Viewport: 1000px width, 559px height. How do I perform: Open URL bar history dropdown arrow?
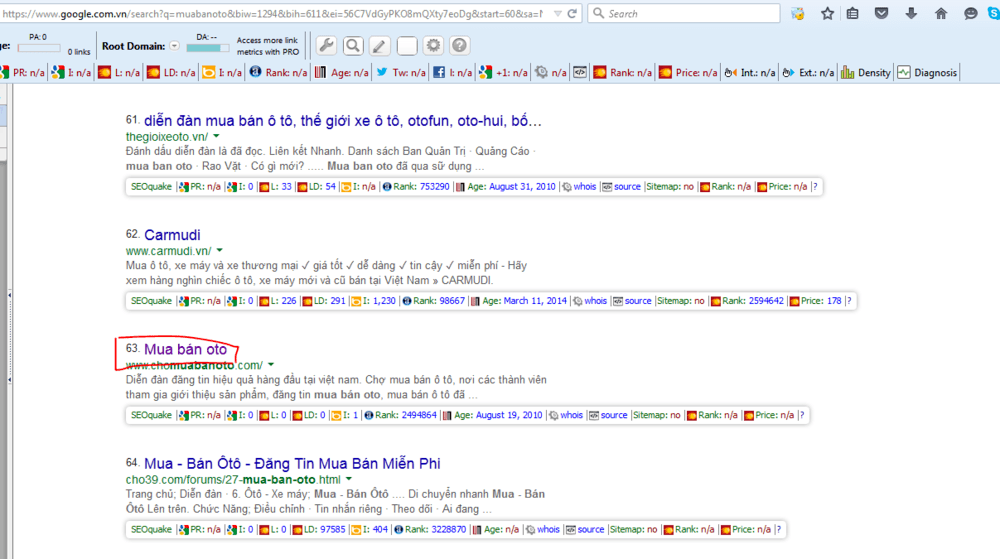tap(558, 13)
